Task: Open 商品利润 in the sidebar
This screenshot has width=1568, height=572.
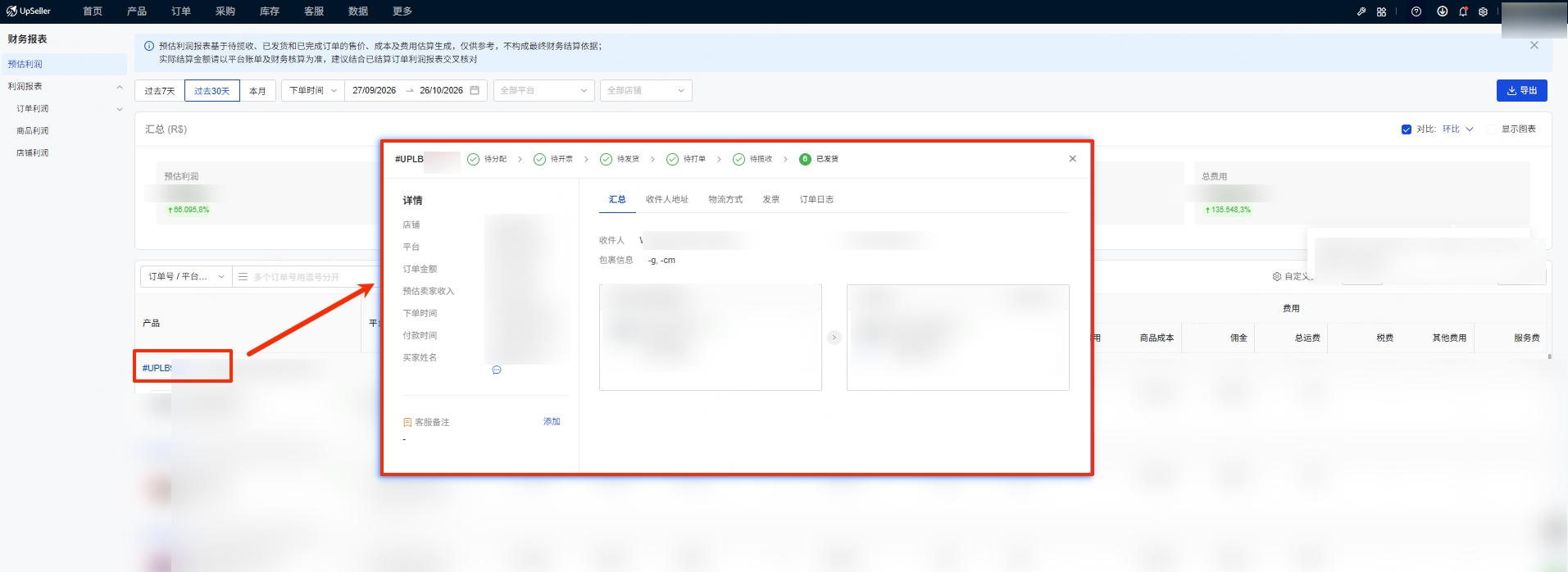Action: pyautogui.click(x=33, y=131)
